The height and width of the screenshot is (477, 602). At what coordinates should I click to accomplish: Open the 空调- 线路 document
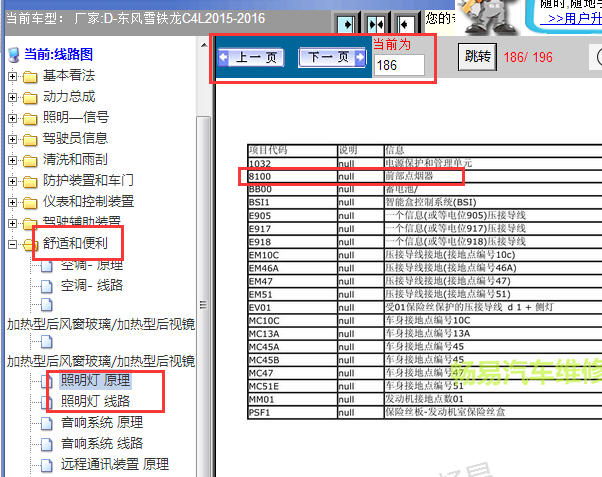pyautogui.click(x=92, y=285)
